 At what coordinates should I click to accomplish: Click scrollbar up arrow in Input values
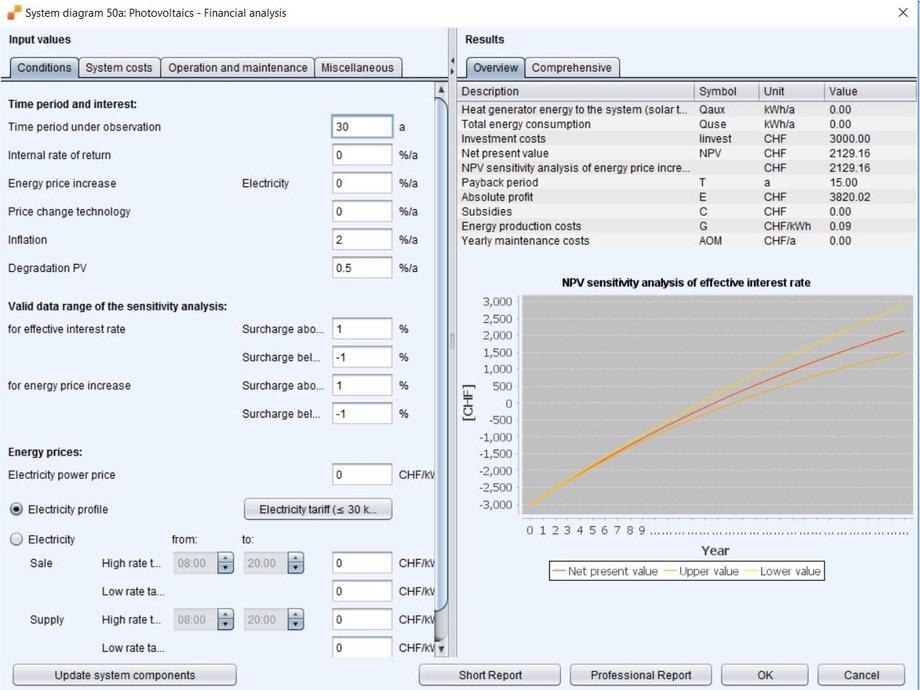point(441,91)
